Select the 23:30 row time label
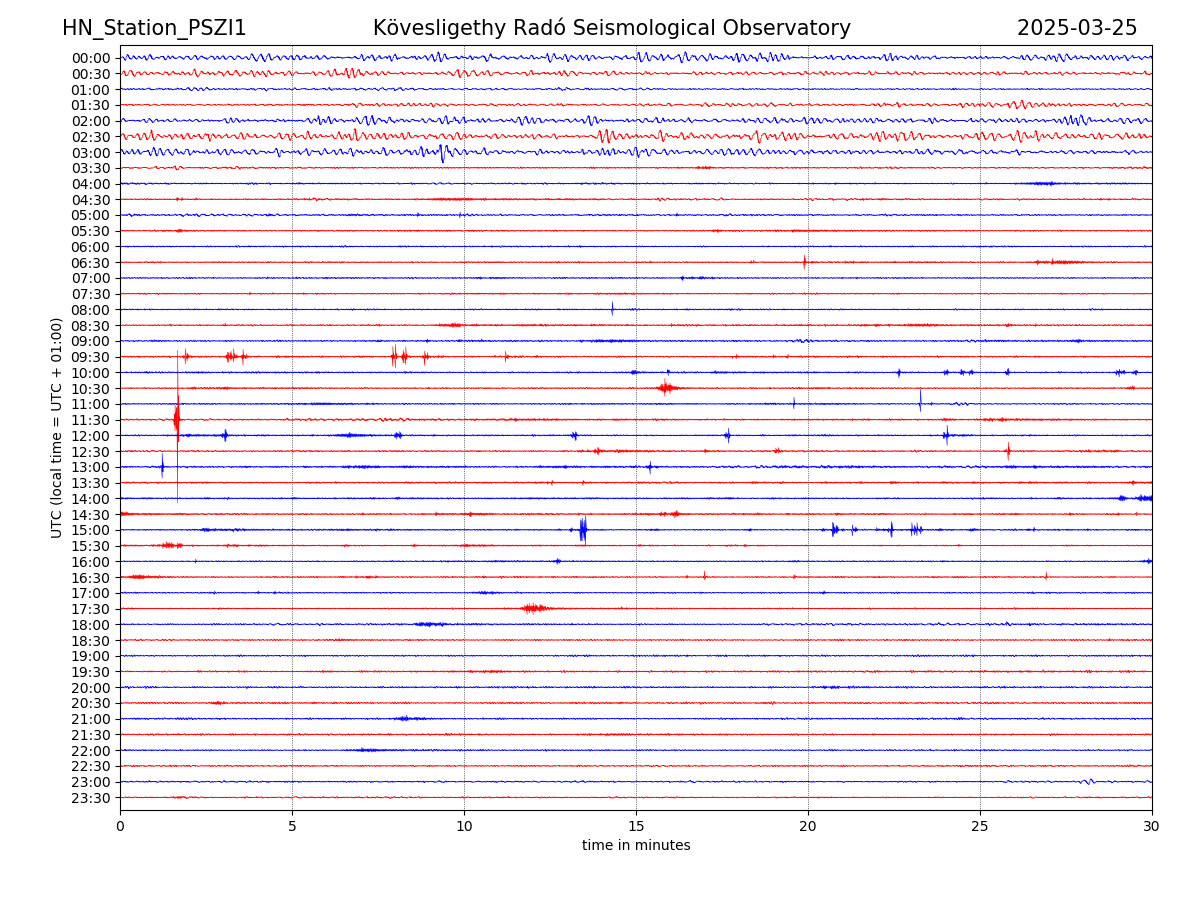 [91, 798]
